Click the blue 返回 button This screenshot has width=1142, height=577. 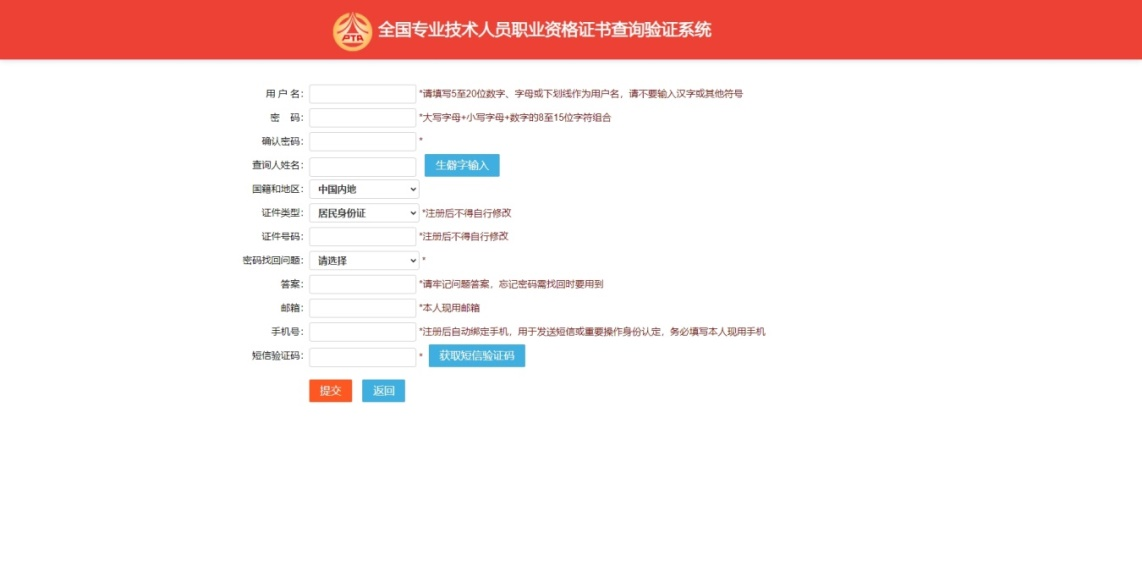(383, 391)
